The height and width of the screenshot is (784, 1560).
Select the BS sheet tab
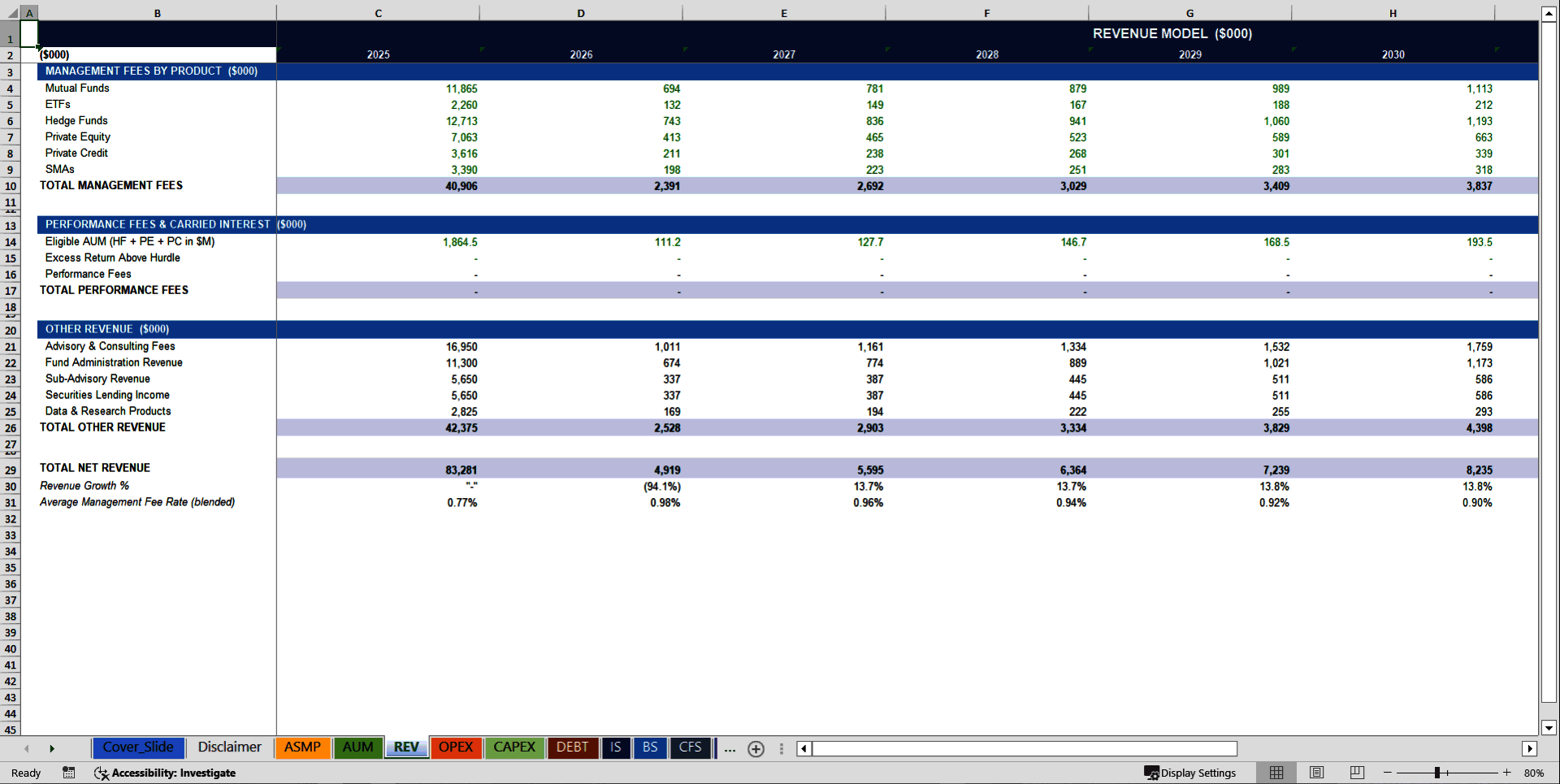point(649,747)
